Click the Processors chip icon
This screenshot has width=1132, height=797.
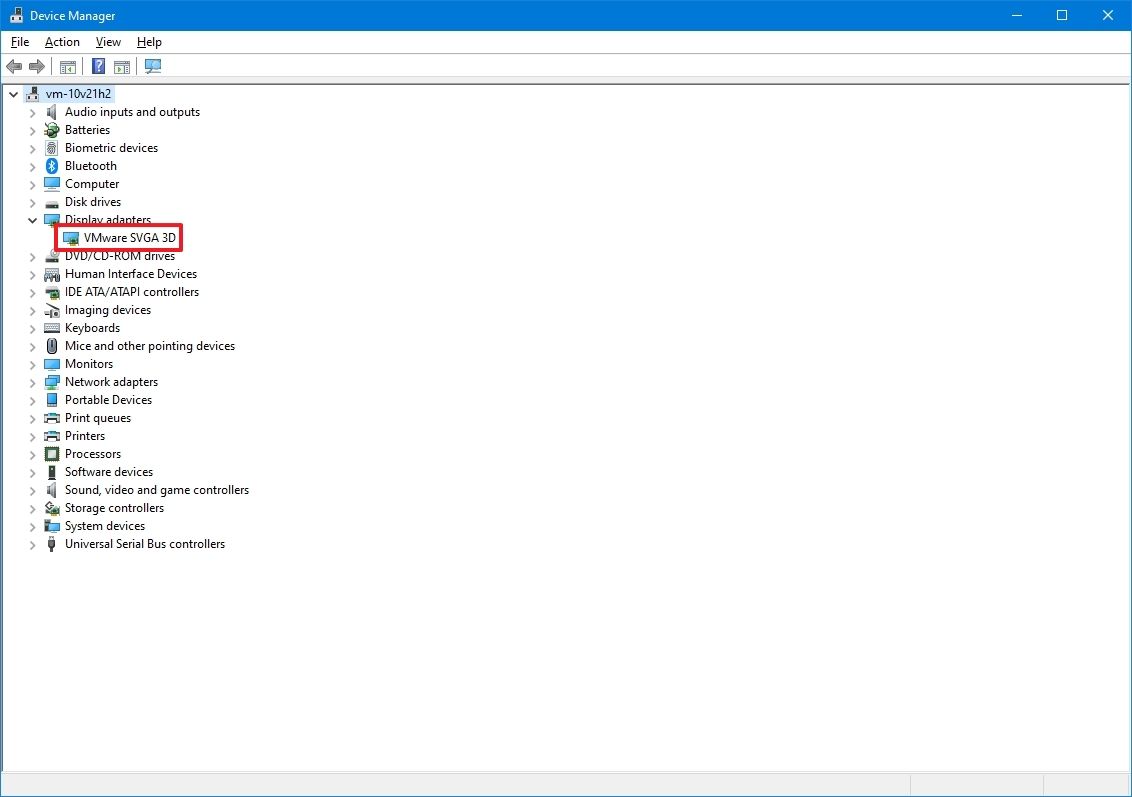tap(52, 454)
